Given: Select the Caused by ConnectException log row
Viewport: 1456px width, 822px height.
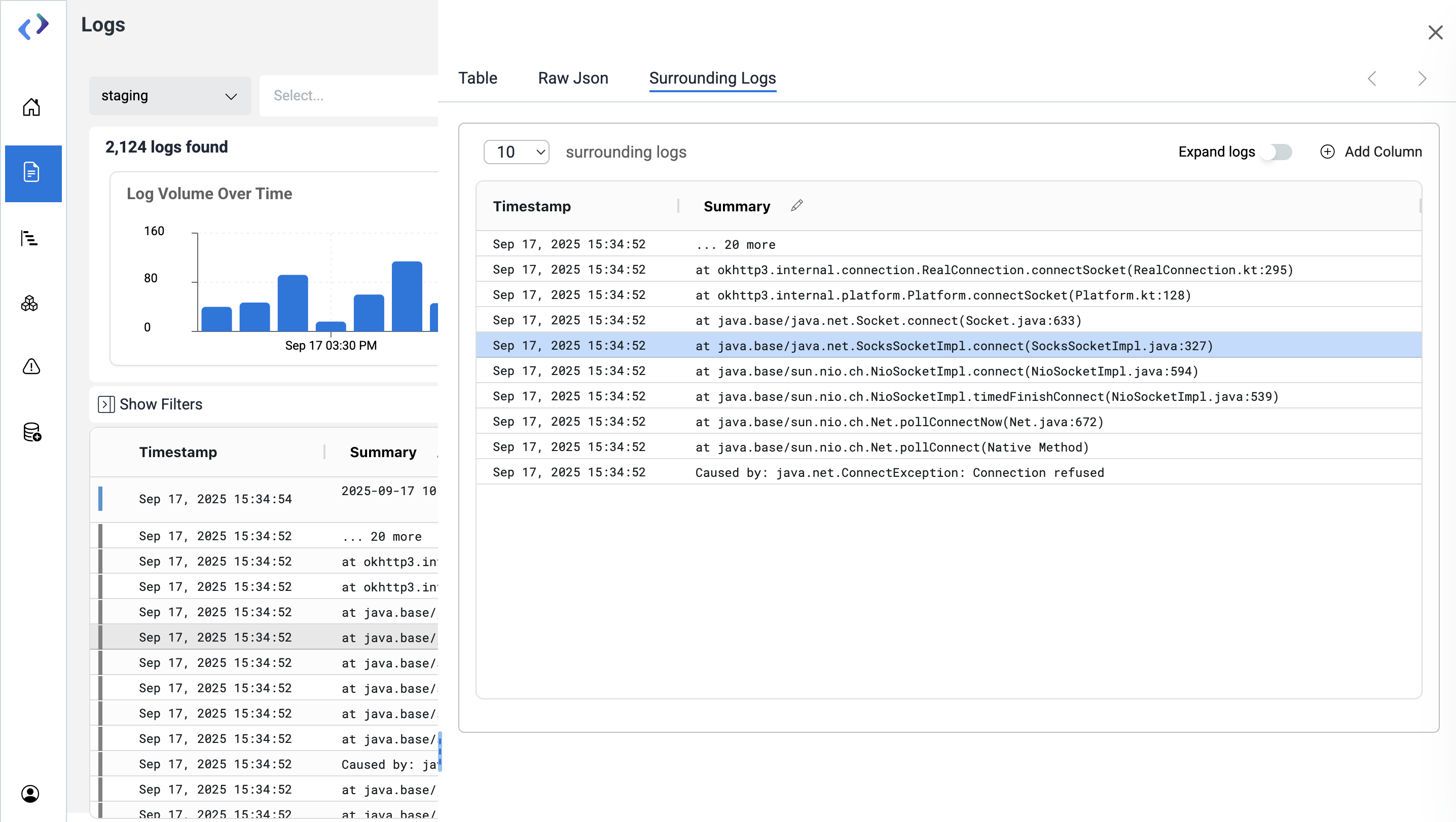Looking at the screenshot, I should point(899,472).
